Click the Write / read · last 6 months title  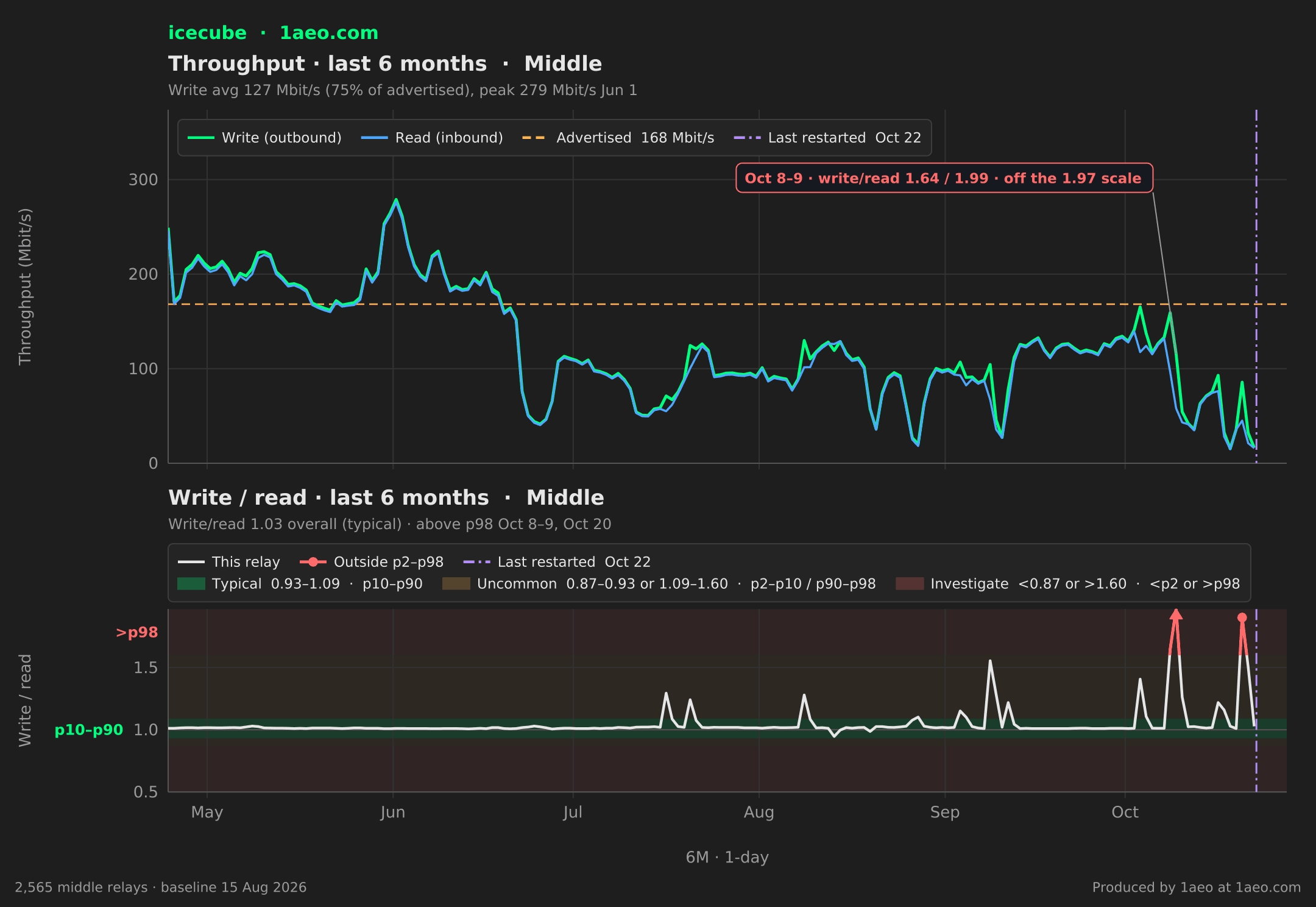pos(386,498)
